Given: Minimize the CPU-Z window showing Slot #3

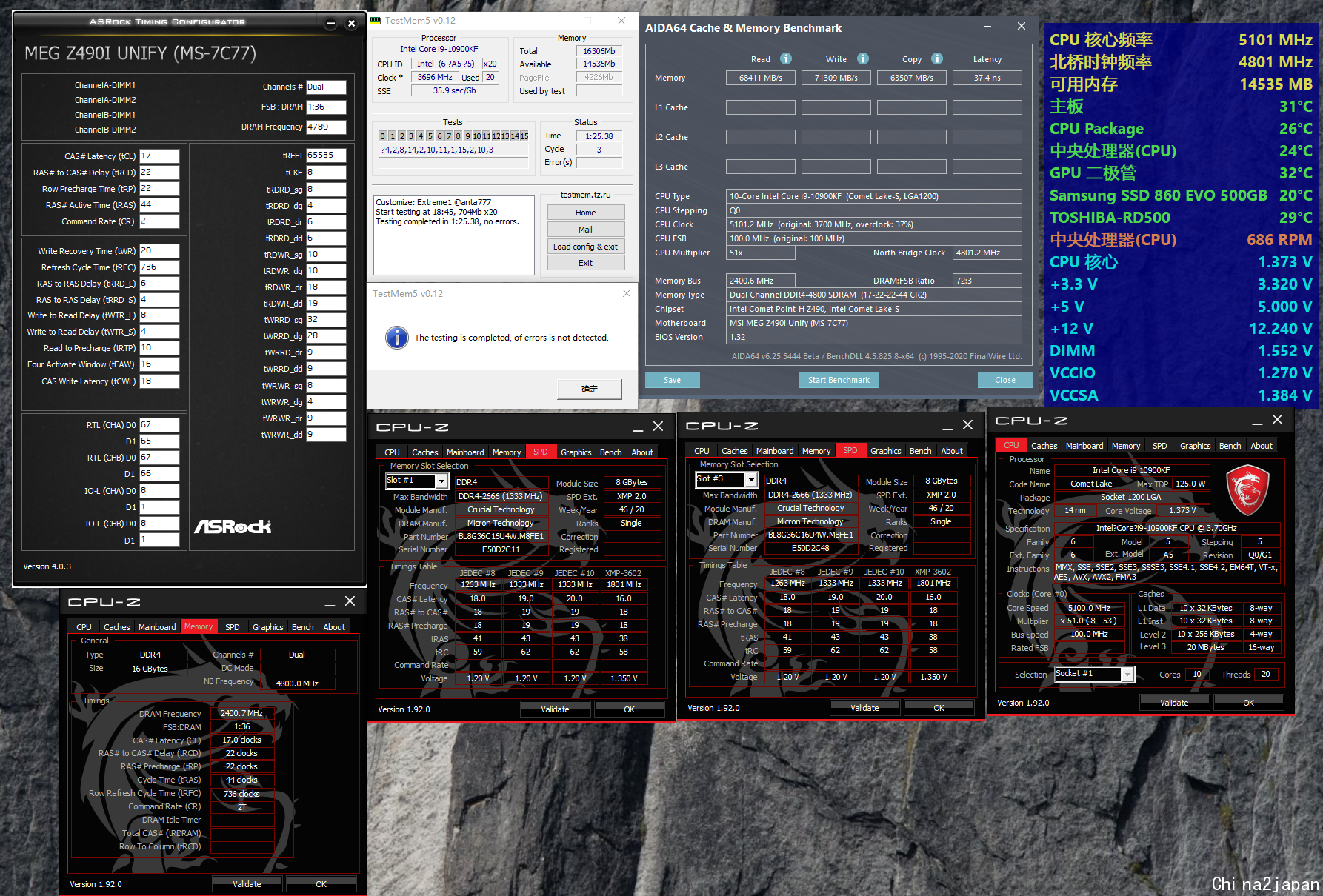Looking at the screenshot, I should (947, 426).
